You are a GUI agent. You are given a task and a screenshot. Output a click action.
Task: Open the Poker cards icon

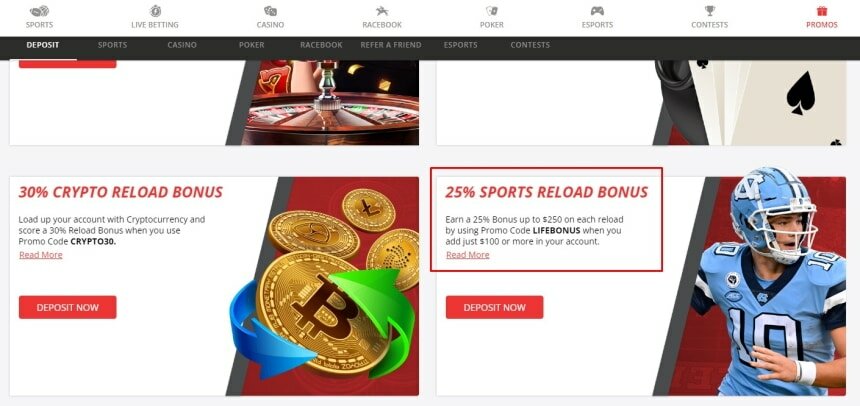tap(492, 11)
